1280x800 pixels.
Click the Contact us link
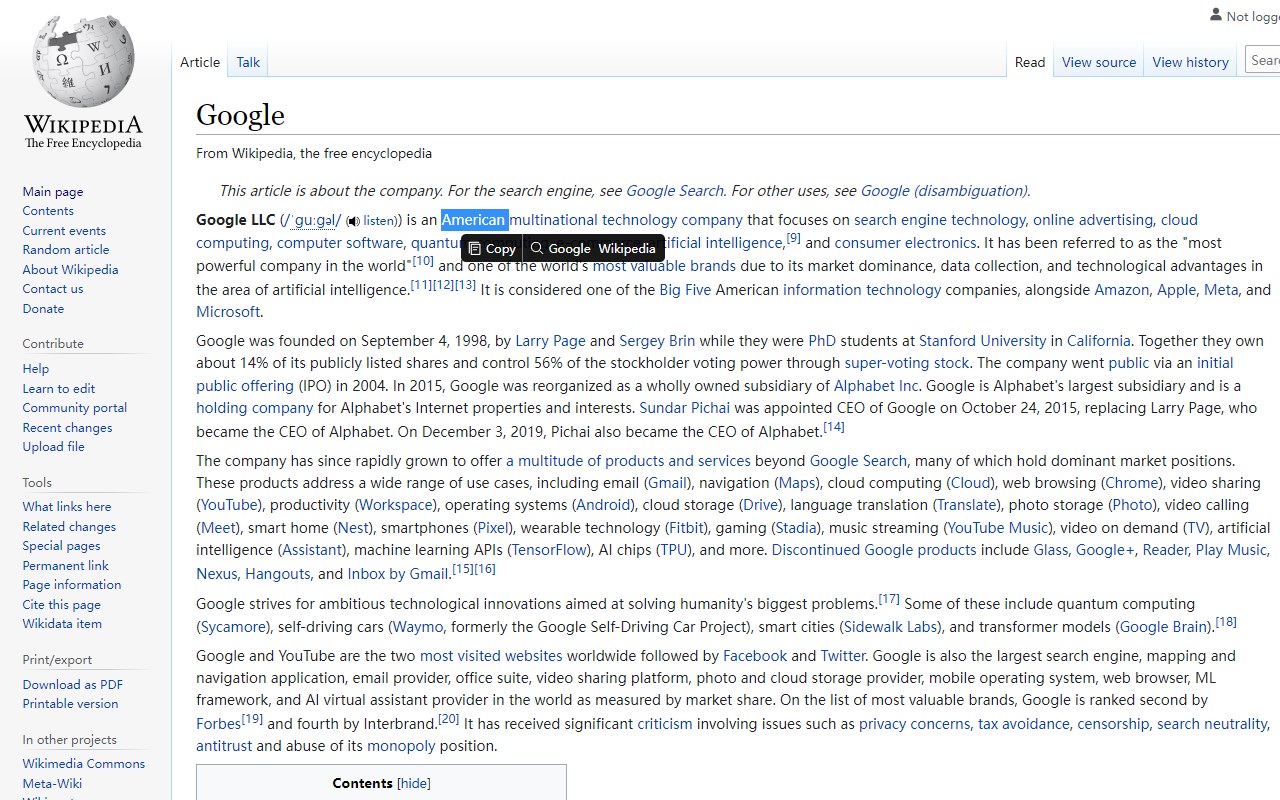(53, 289)
